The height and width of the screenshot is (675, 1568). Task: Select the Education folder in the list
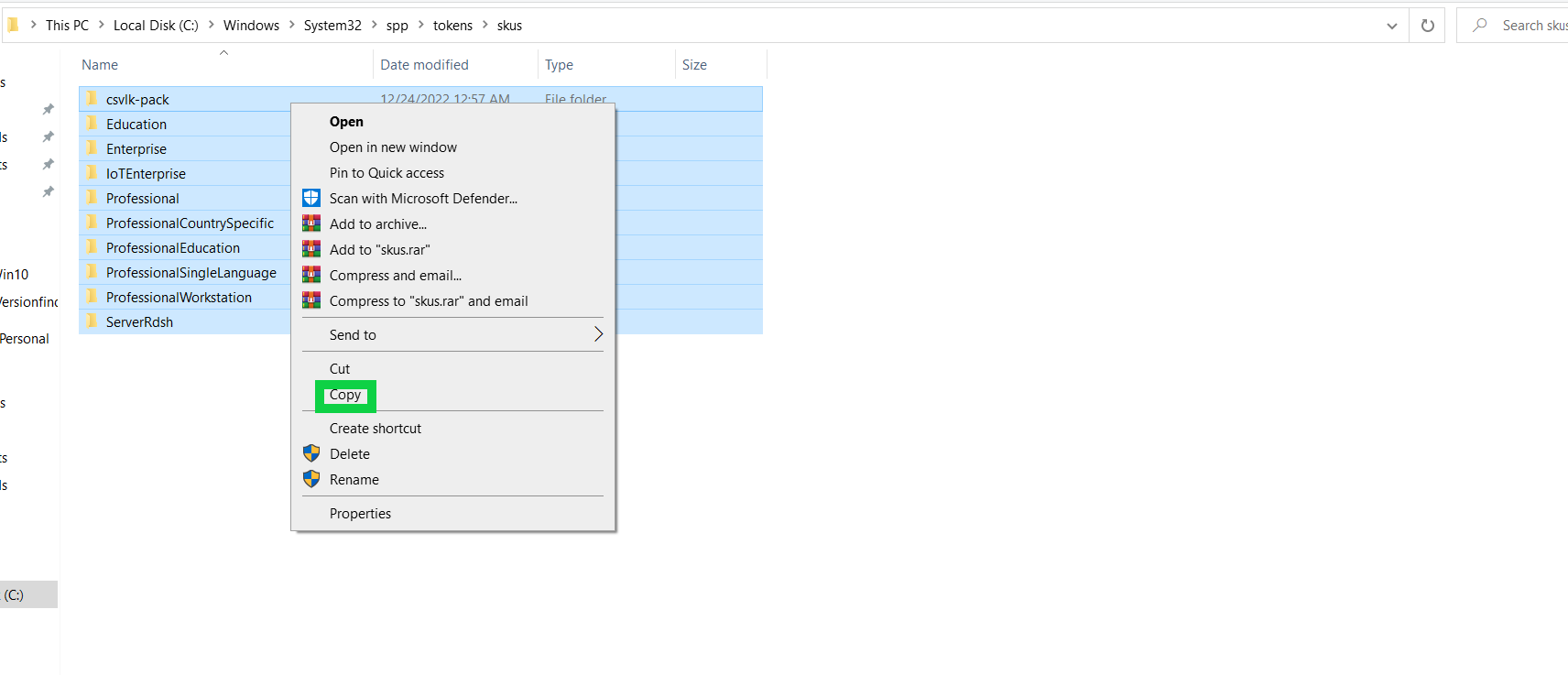coord(136,125)
